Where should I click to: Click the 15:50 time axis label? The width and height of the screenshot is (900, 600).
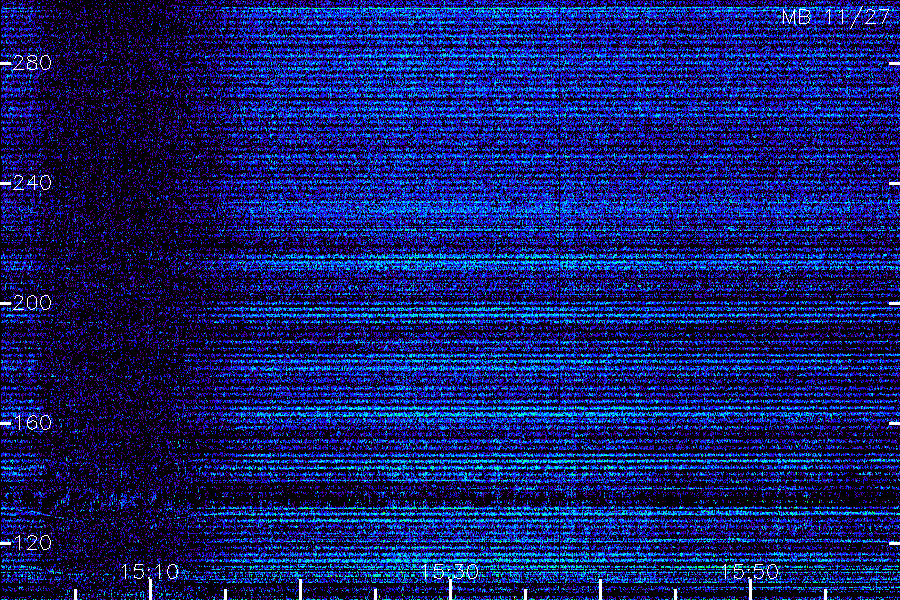750,571
